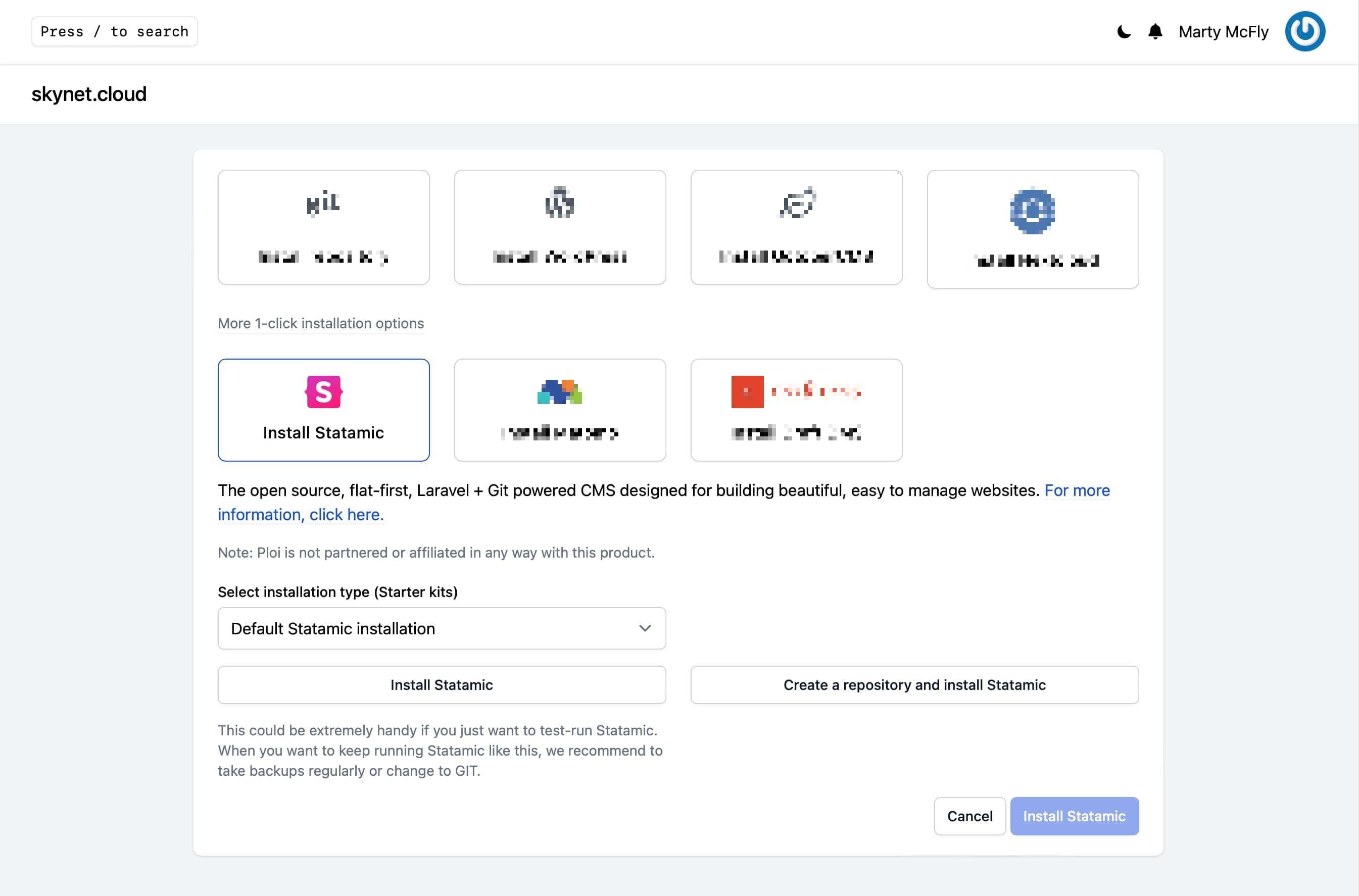Select the Statamic icon in the Install Statamic card
This screenshot has height=896, width=1359.
323,392
